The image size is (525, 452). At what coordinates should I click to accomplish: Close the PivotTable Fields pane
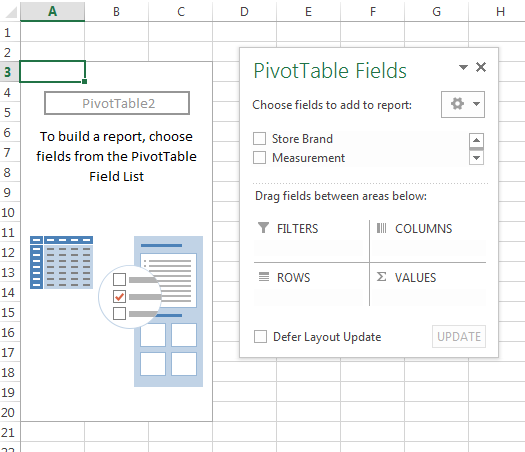click(x=481, y=67)
